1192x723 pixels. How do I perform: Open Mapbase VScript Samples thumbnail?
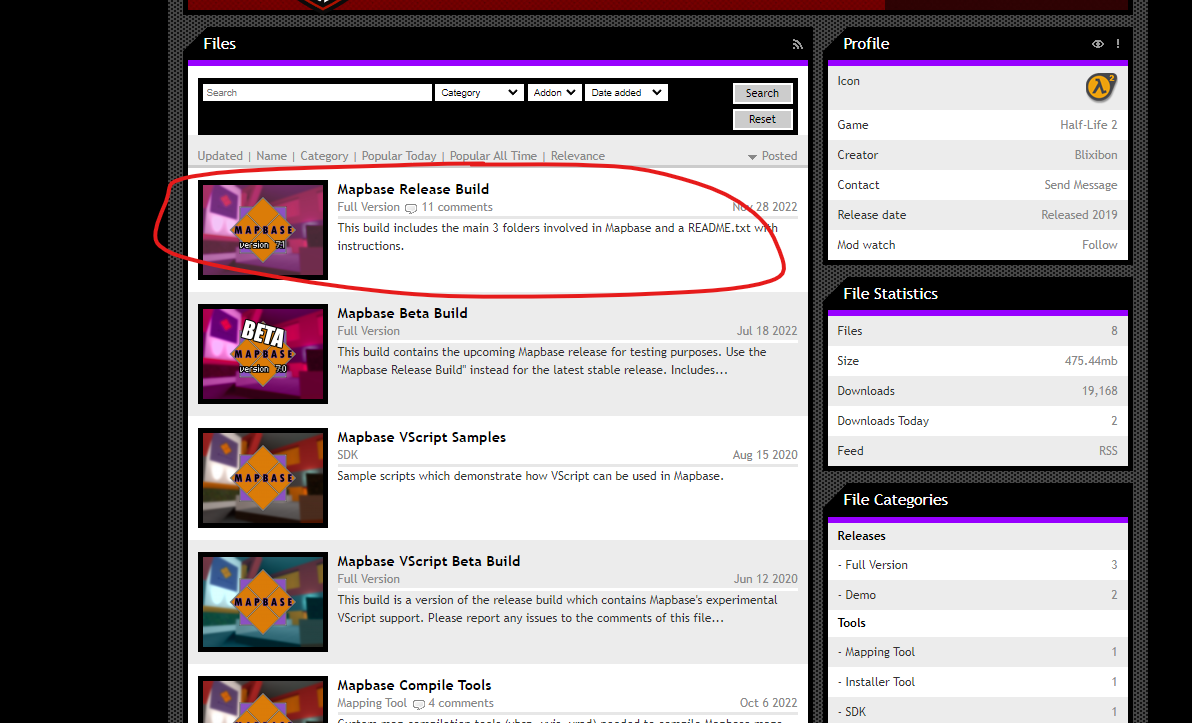point(263,477)
